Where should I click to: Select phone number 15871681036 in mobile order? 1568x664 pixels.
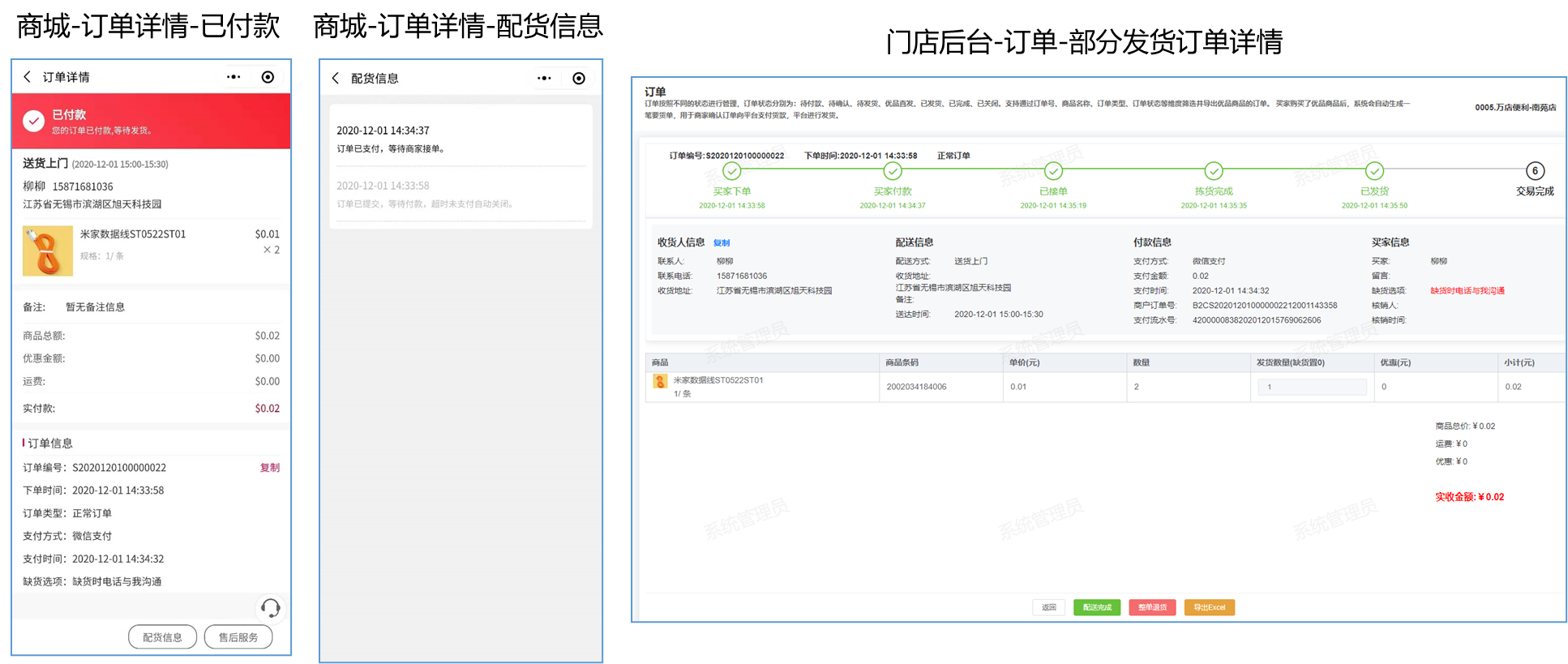click(83, 186)
